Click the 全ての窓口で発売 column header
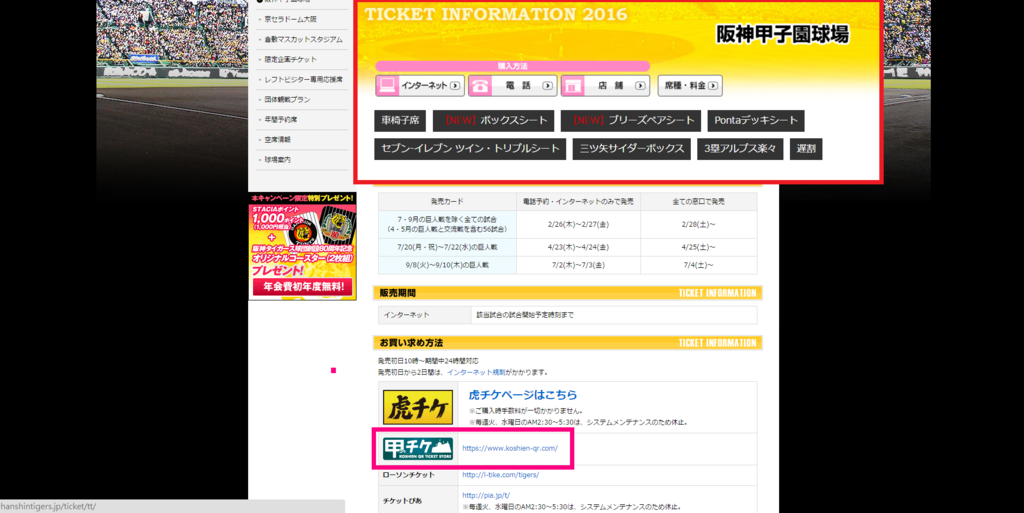This screenshot has height=513, width=1024. point(699,202)
